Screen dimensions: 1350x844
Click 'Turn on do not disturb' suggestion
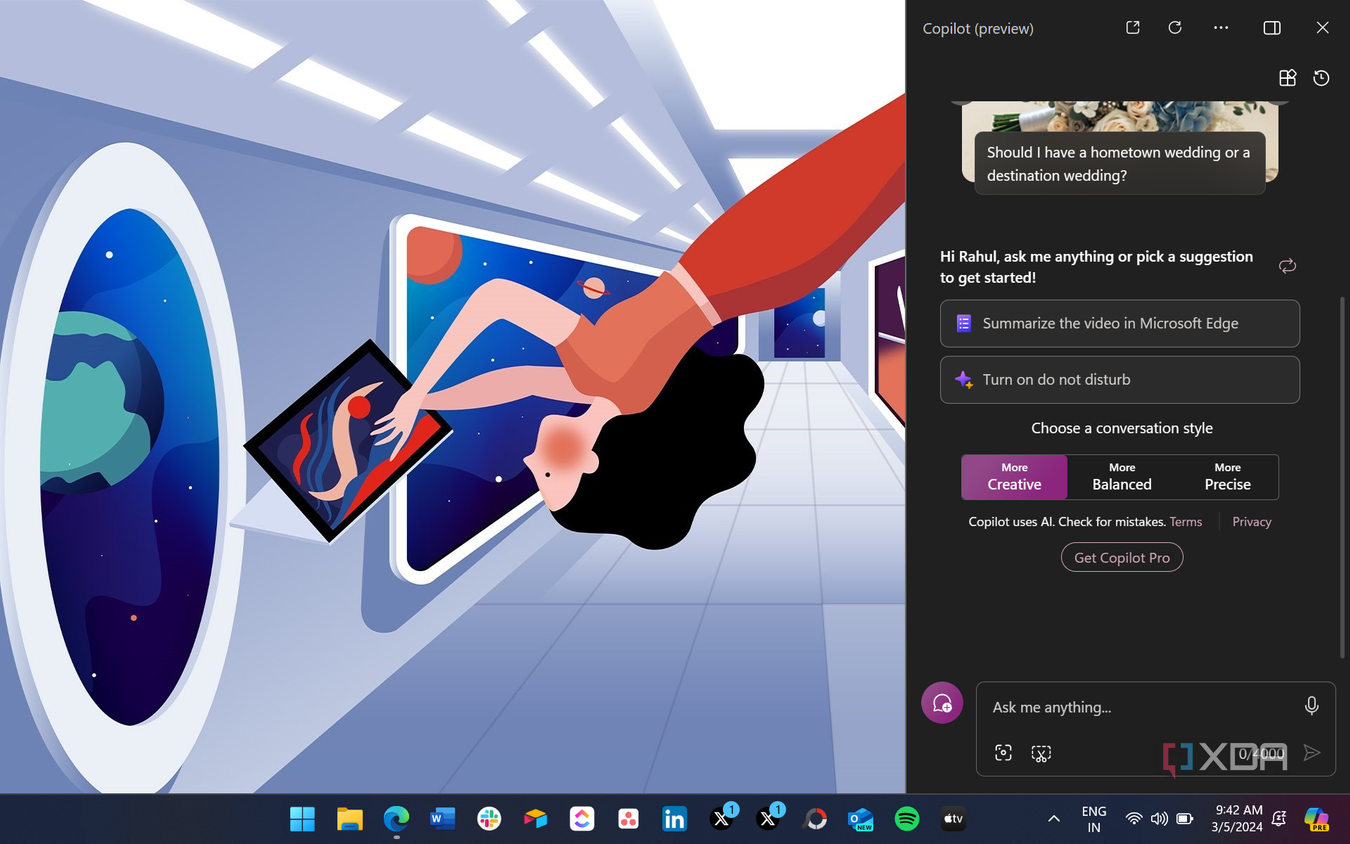click(x=1120, y=380)
